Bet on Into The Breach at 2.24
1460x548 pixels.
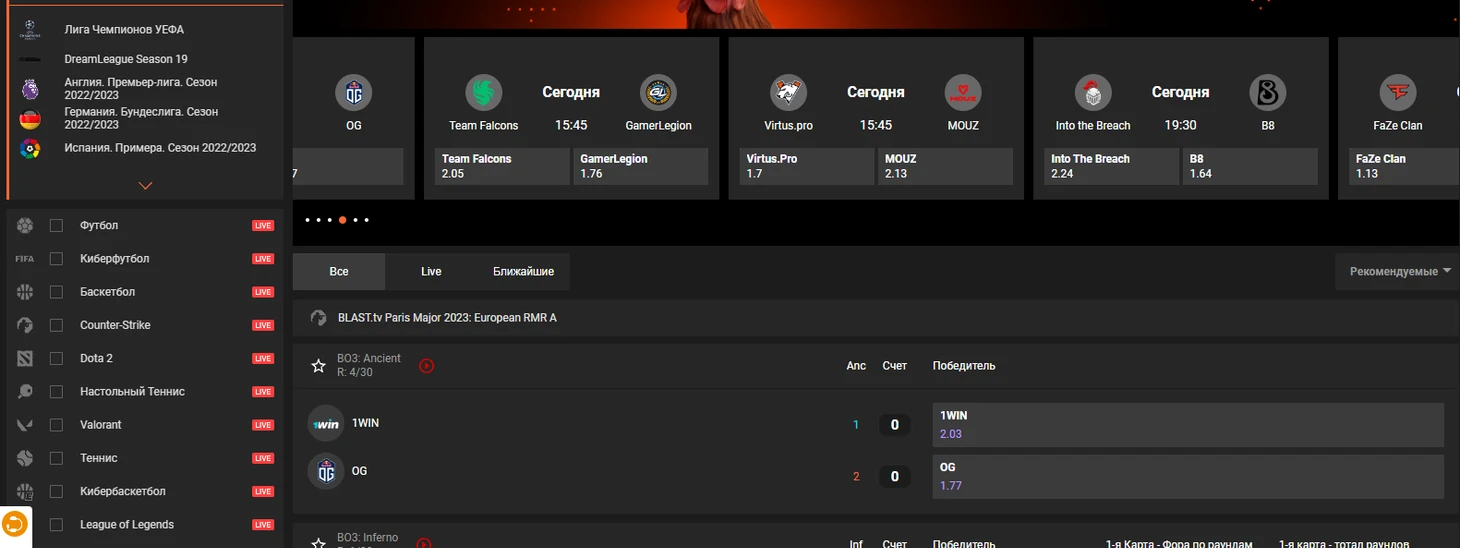tap(1113, 167)
